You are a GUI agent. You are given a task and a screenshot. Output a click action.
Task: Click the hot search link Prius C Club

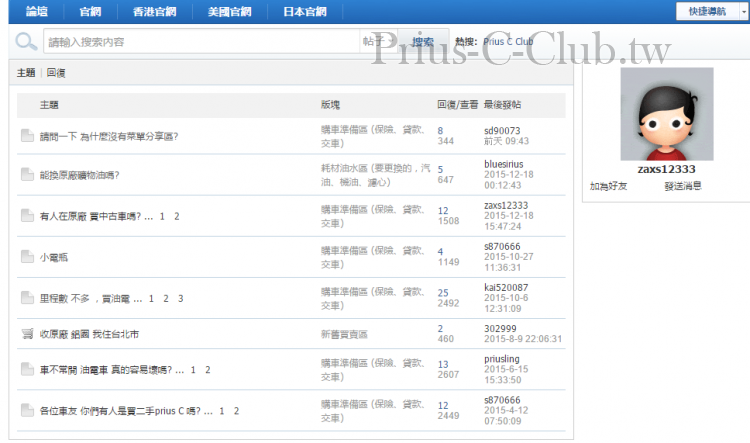[508, 42]
